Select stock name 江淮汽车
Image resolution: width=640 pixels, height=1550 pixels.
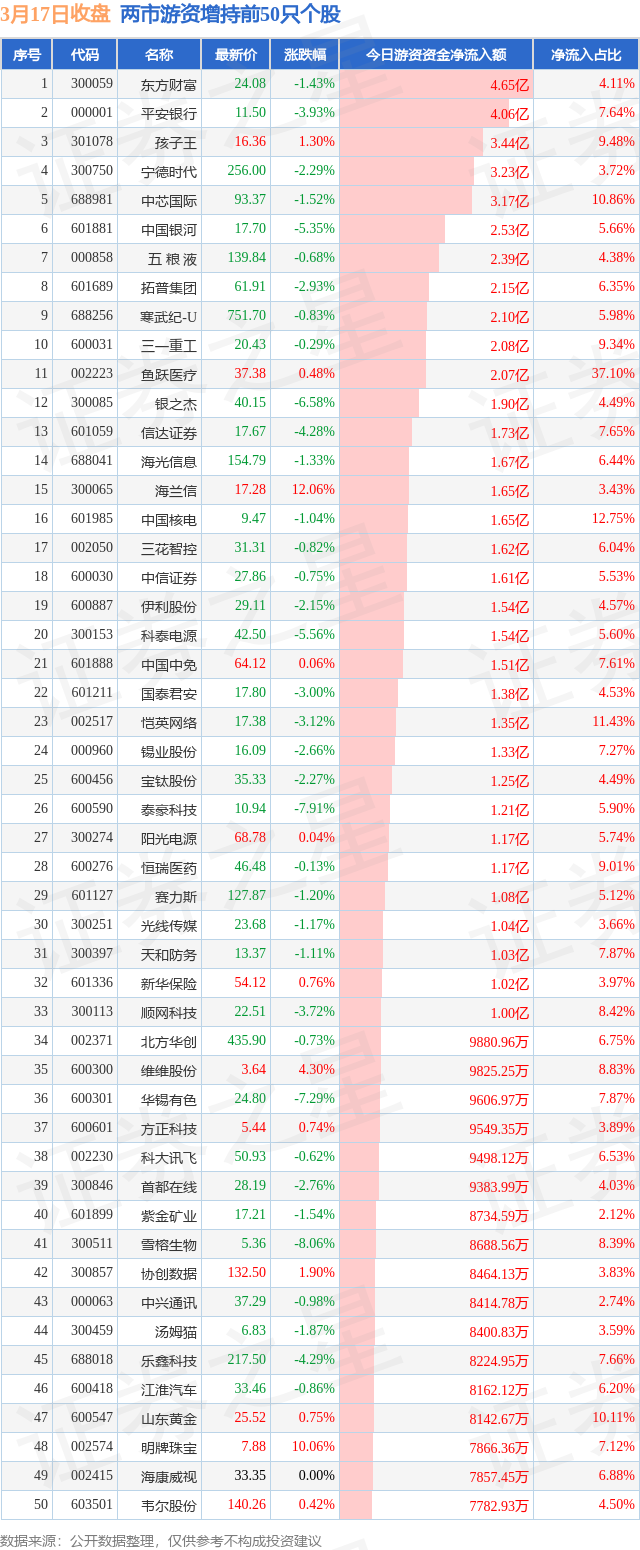tap(169, 1389)
